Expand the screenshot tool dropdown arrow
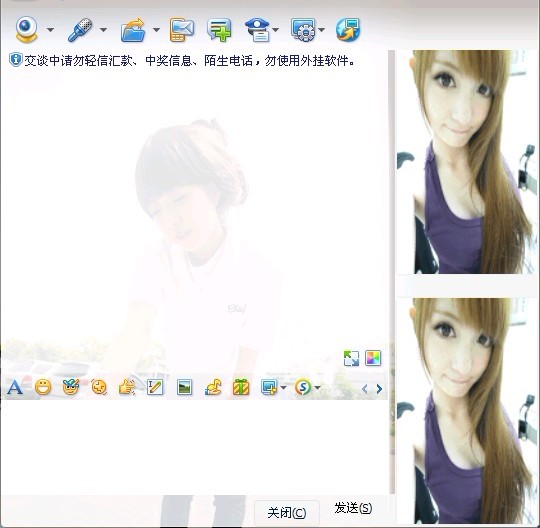Image resolution: width=540 pixels, height=528 pixels. point(283,388)
